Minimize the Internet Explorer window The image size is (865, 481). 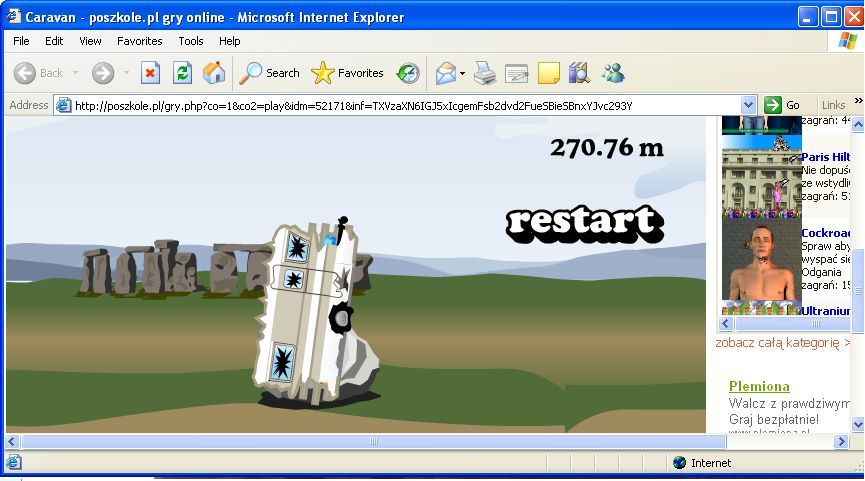point(807,17)
